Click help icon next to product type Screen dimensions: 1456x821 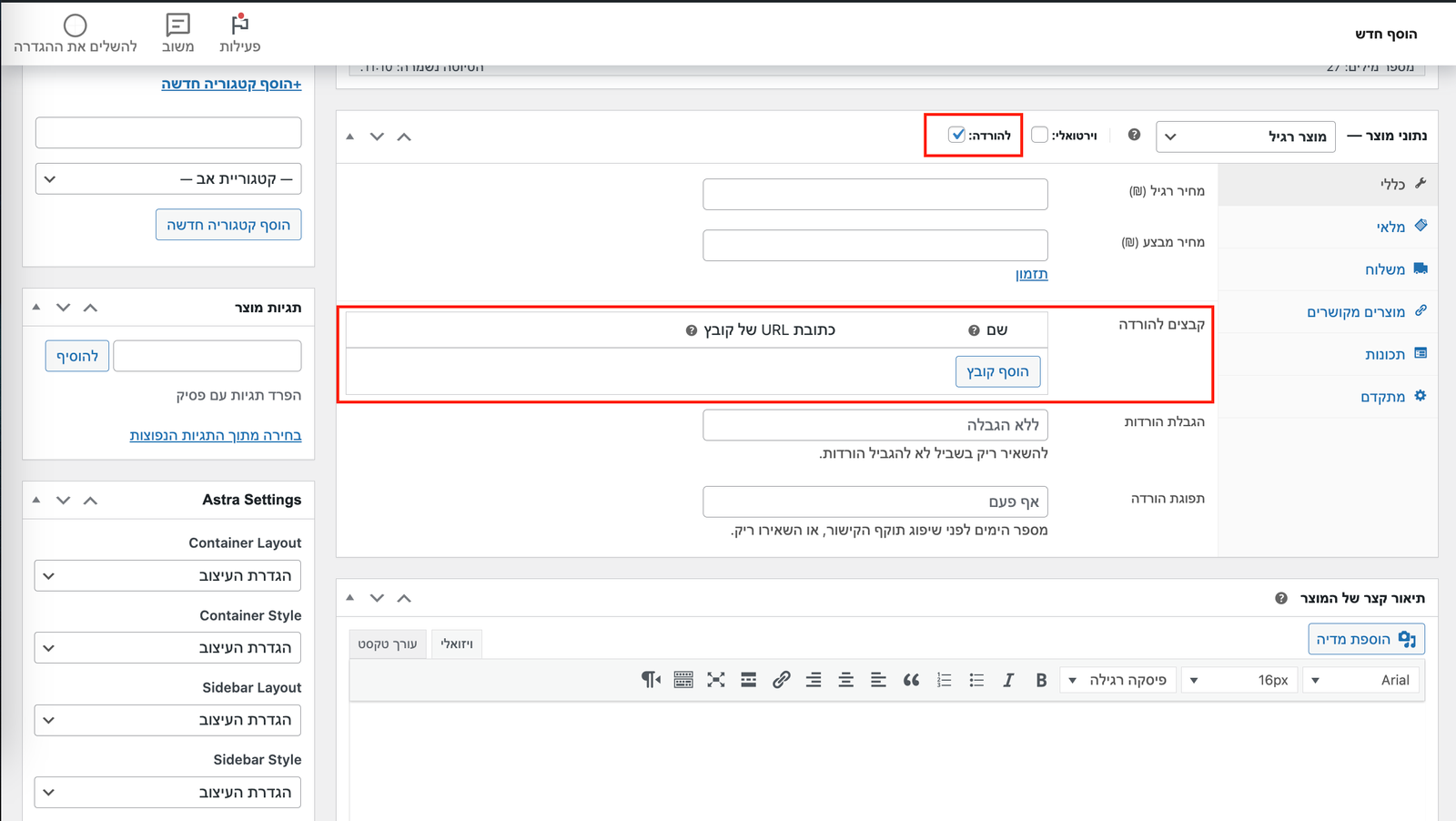(x=1134, y=135)
